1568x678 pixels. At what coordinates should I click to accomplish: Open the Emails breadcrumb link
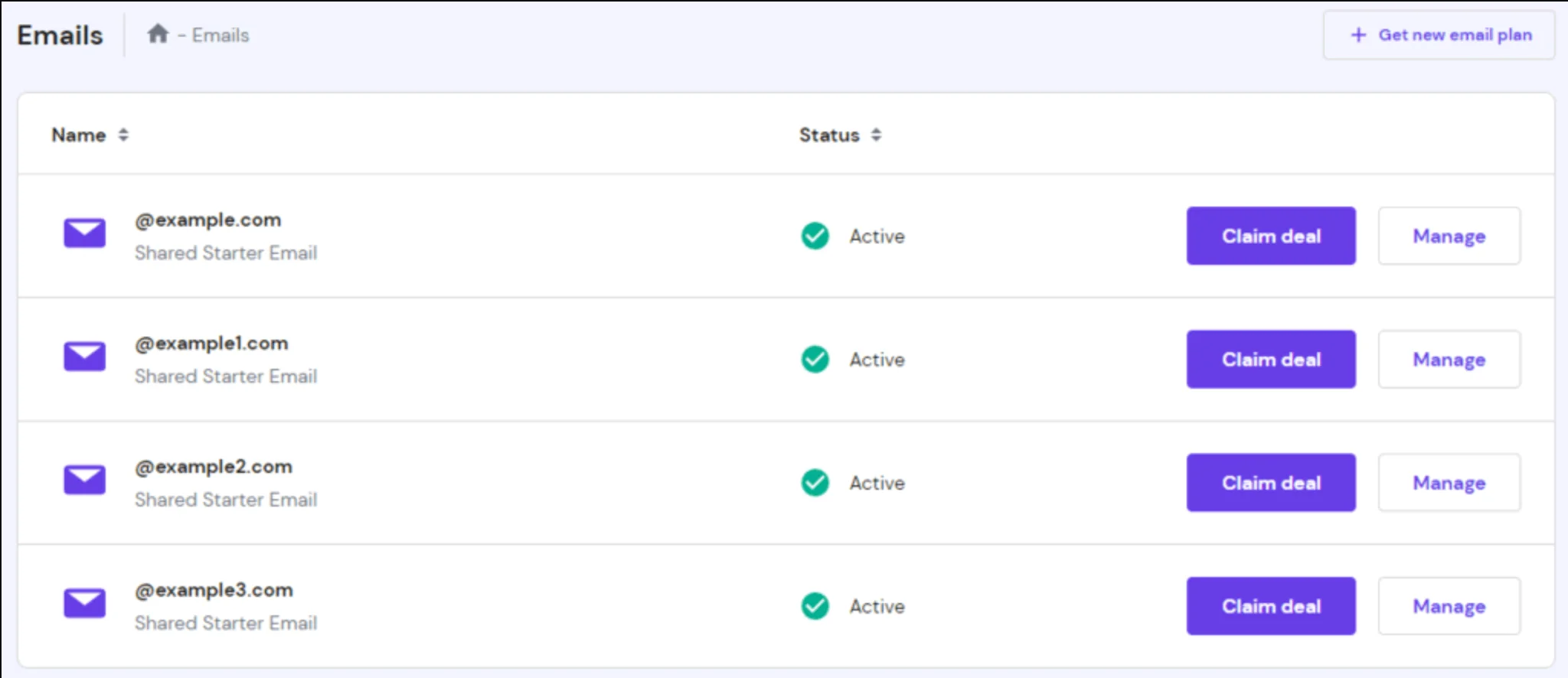[220, 35]
